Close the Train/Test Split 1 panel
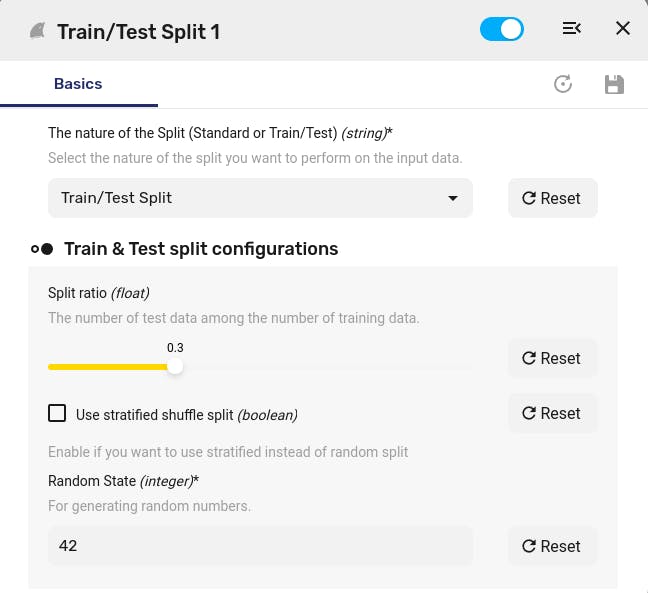The height and width of the screenshot is (593, 648). [x=623, y=29]
